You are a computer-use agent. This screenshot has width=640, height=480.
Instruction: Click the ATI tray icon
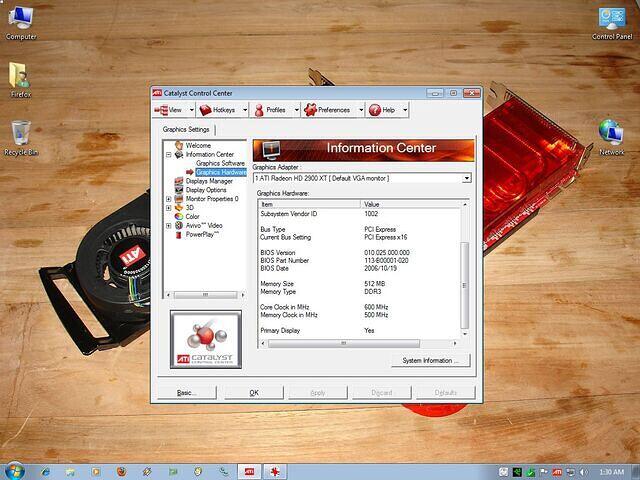(557, 472)
